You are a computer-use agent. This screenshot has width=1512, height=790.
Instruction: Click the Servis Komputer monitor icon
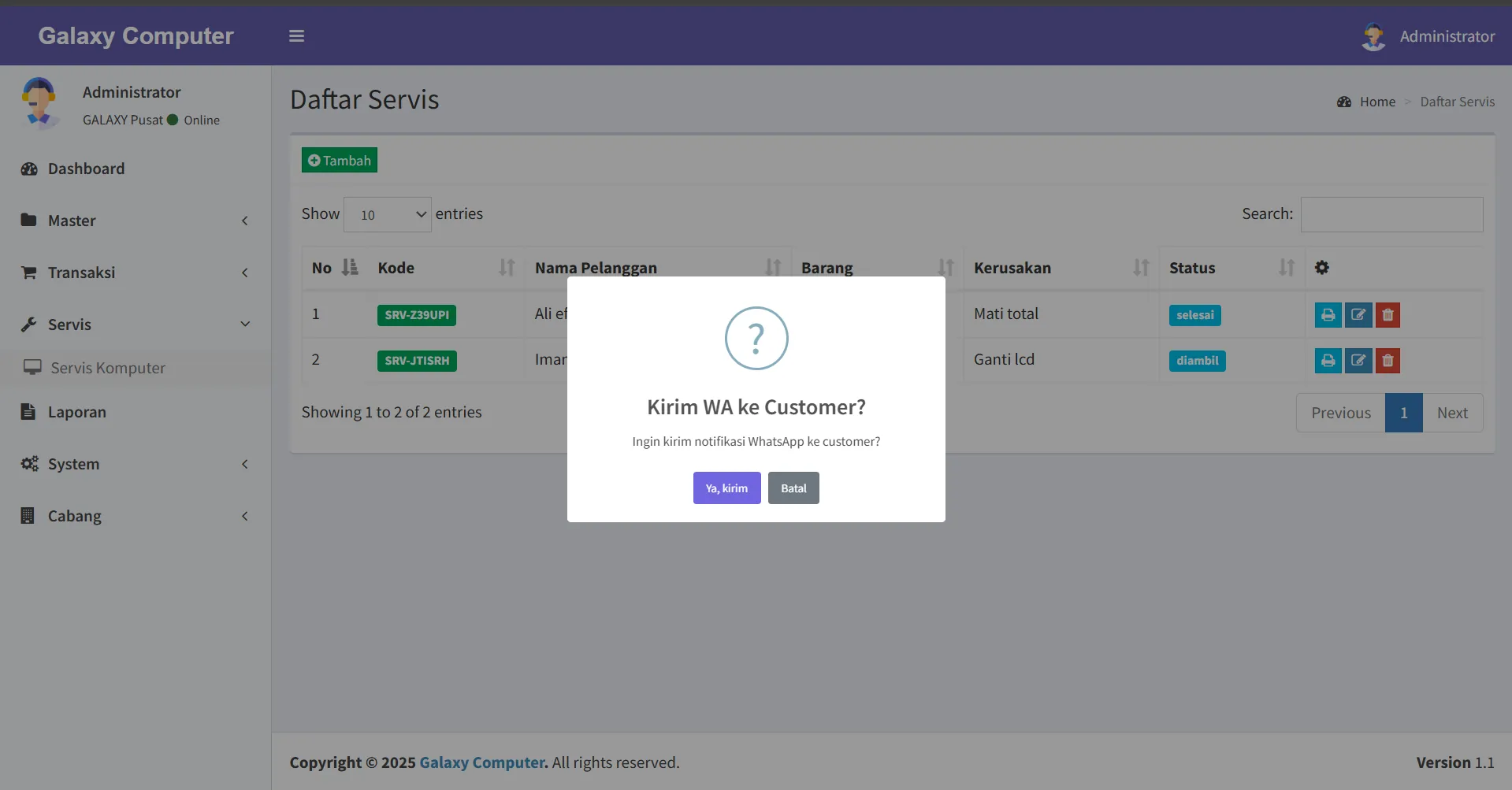click(32, 367)
